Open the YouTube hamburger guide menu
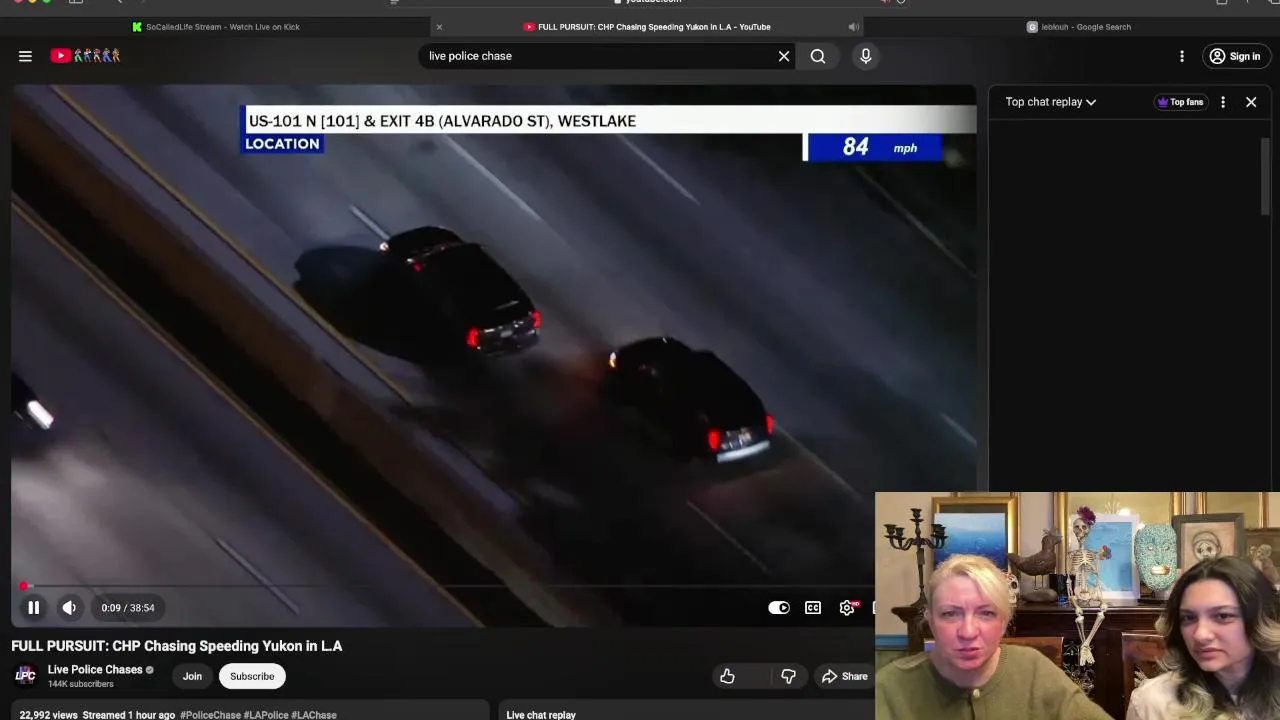Image resolution: width=1280 pixels, height=720 pixels. 25,56
